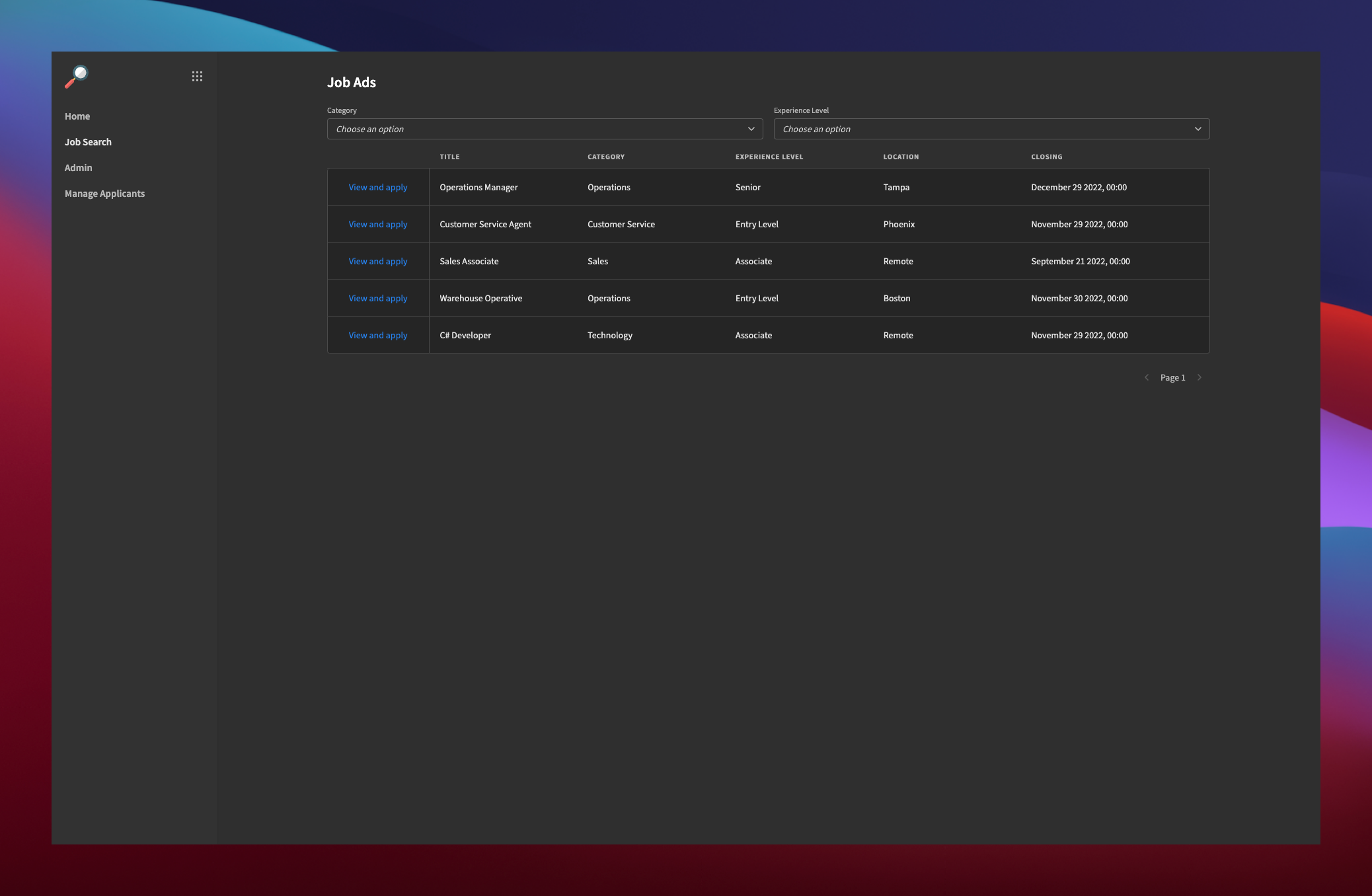Expand the Category dropdown

545,129
